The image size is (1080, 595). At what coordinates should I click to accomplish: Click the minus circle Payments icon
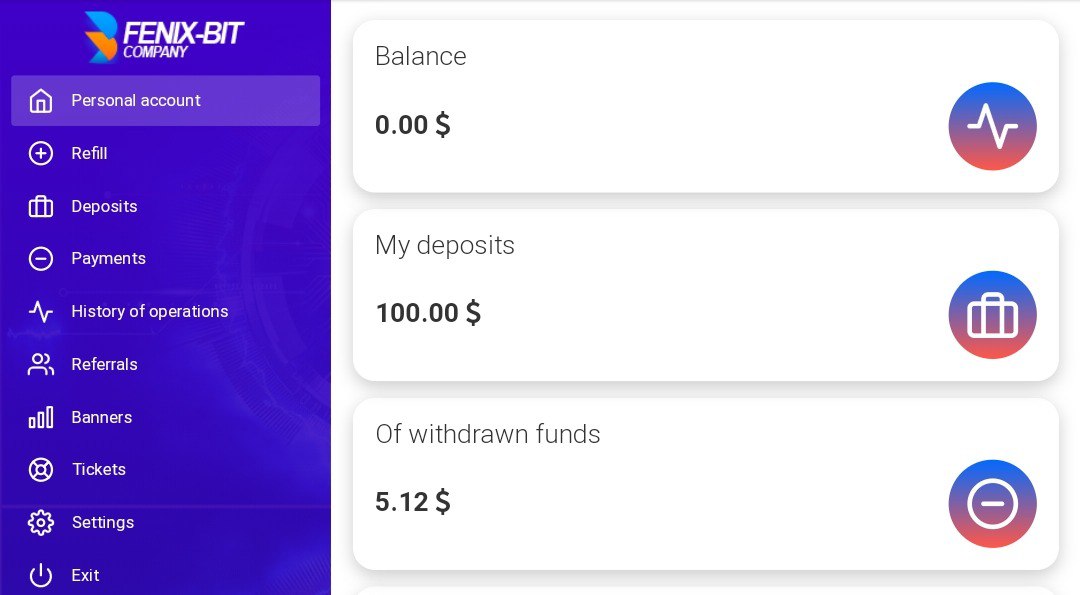pyautogui.click(x=41, y=258)
